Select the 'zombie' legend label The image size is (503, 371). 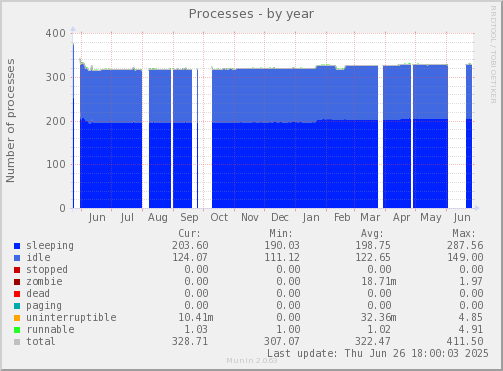[x=44, y=281]
